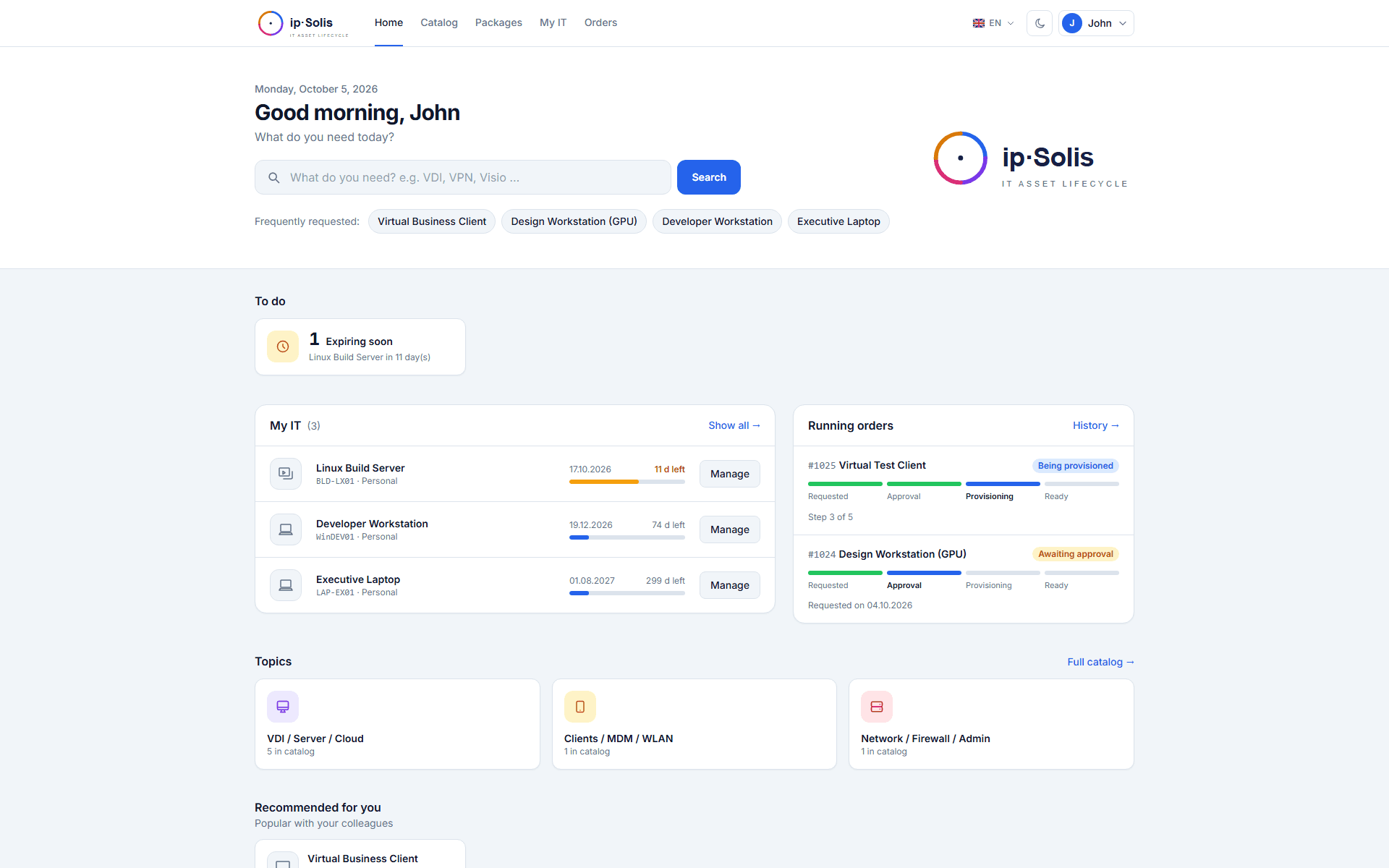Open the order History link
The image size is (1389, 868).
[1096, 425]
